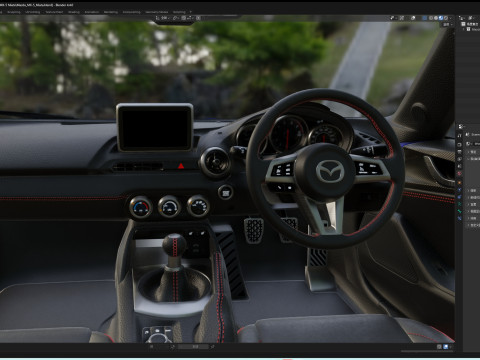Viewport: 480px width, 360px height.
Task: Open transform orientation dropdown
Action: (163, 18)
